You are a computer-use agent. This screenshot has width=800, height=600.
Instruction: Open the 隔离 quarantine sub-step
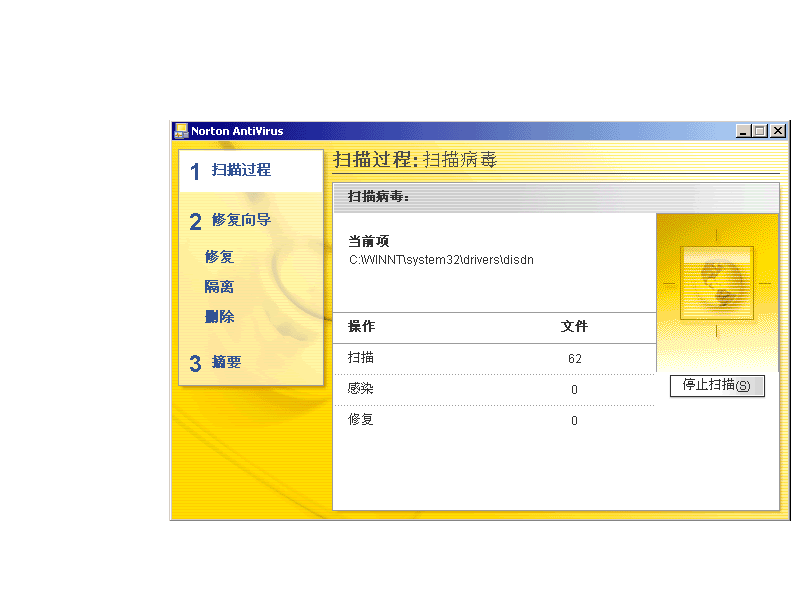tap(219, 287)
